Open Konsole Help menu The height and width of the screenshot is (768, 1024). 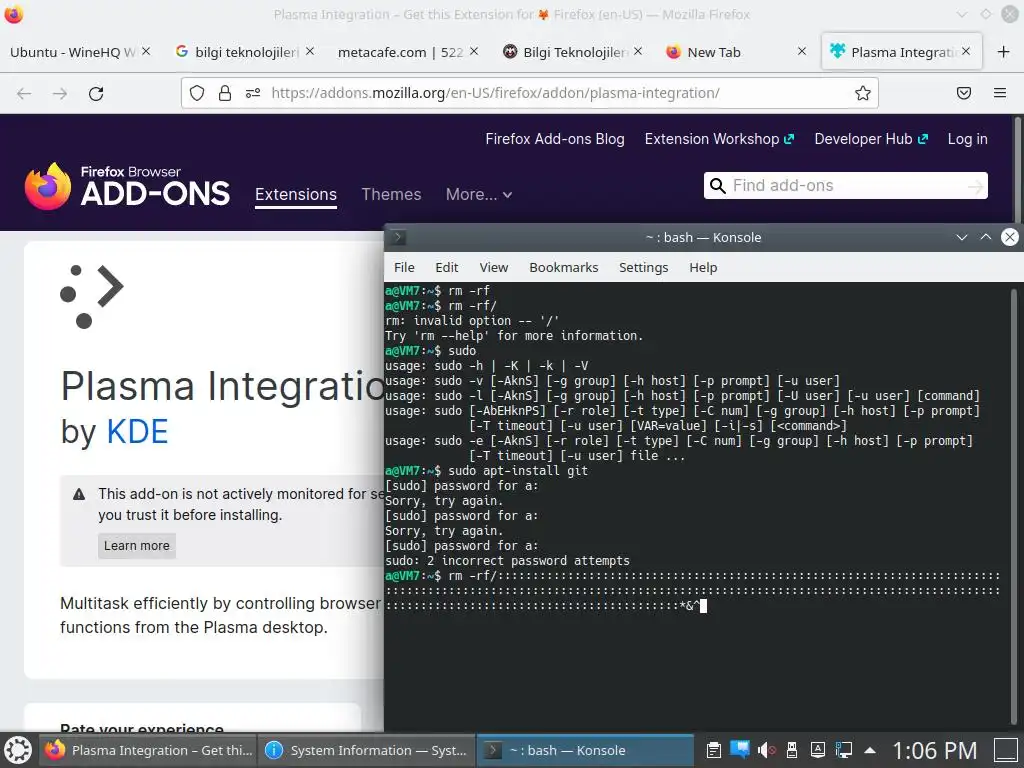tap(703, 267)
